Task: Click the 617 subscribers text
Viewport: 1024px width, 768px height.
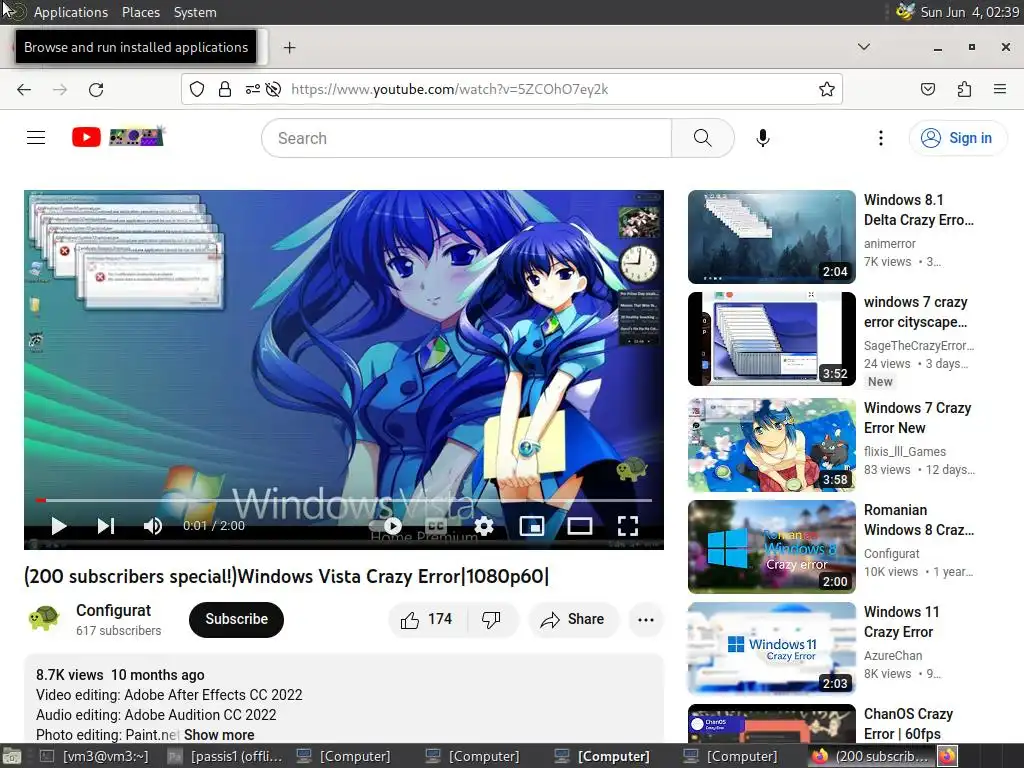Action: click(x=118, y=631)
